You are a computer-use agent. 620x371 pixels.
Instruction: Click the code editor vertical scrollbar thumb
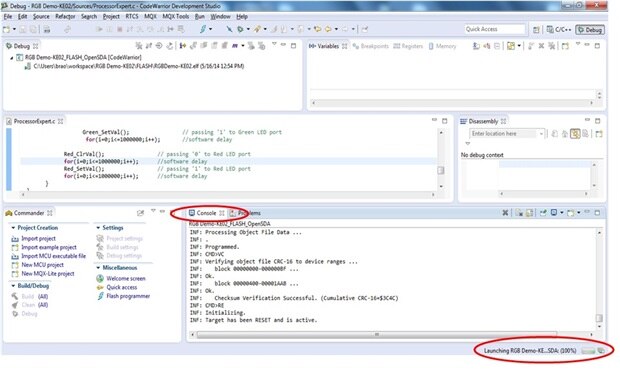tap(441, 170)
